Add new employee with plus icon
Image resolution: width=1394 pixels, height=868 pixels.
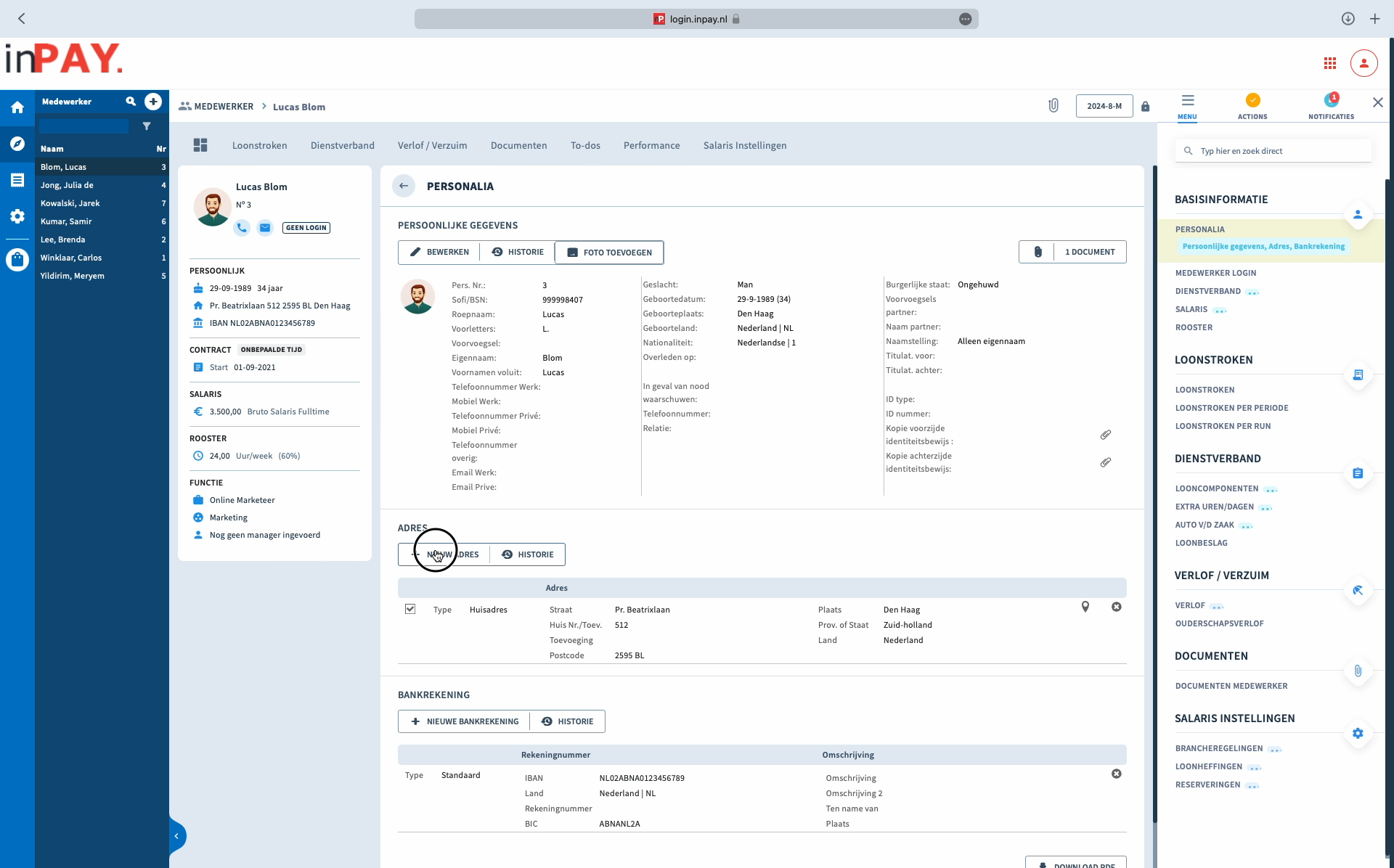pyautogui.click(x=153, y=102)
